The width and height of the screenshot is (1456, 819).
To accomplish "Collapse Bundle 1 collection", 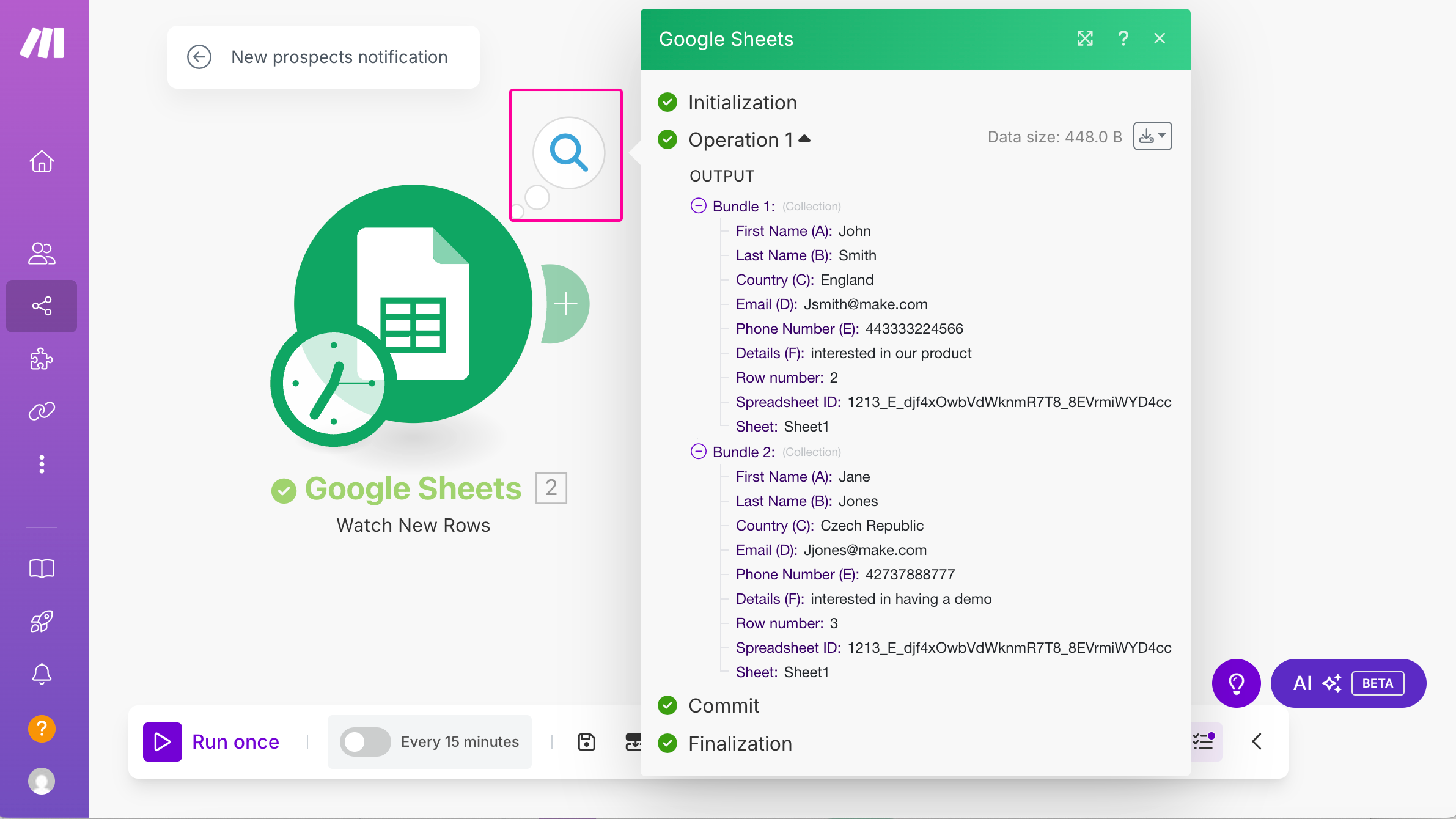I will click(698, 206).
